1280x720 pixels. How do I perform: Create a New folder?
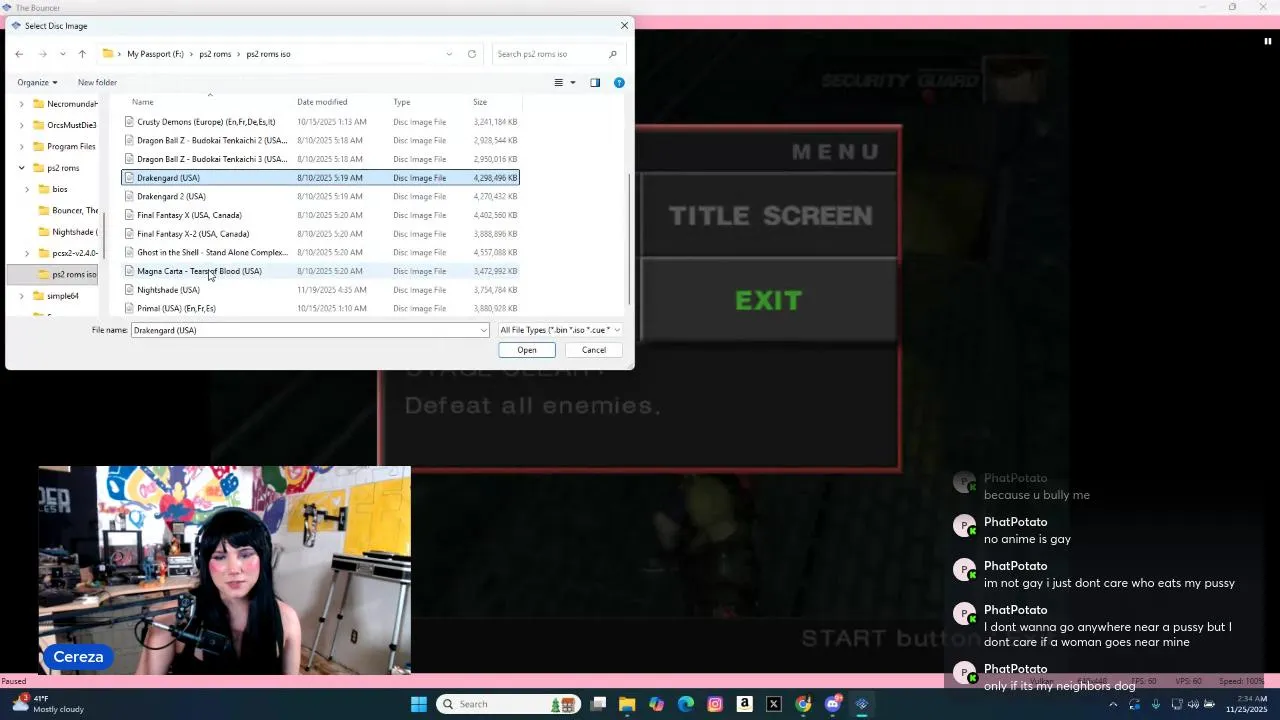point(97,83)
